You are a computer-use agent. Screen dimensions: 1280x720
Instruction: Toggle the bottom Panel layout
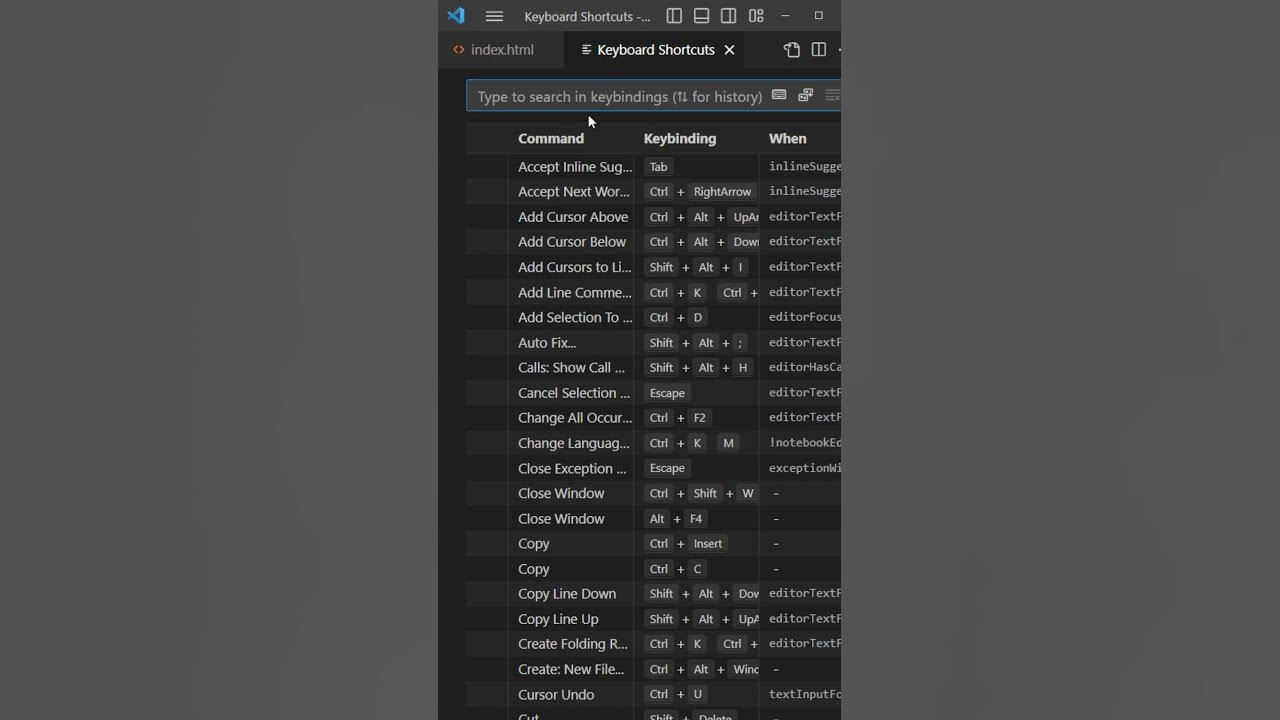[701, 16]
